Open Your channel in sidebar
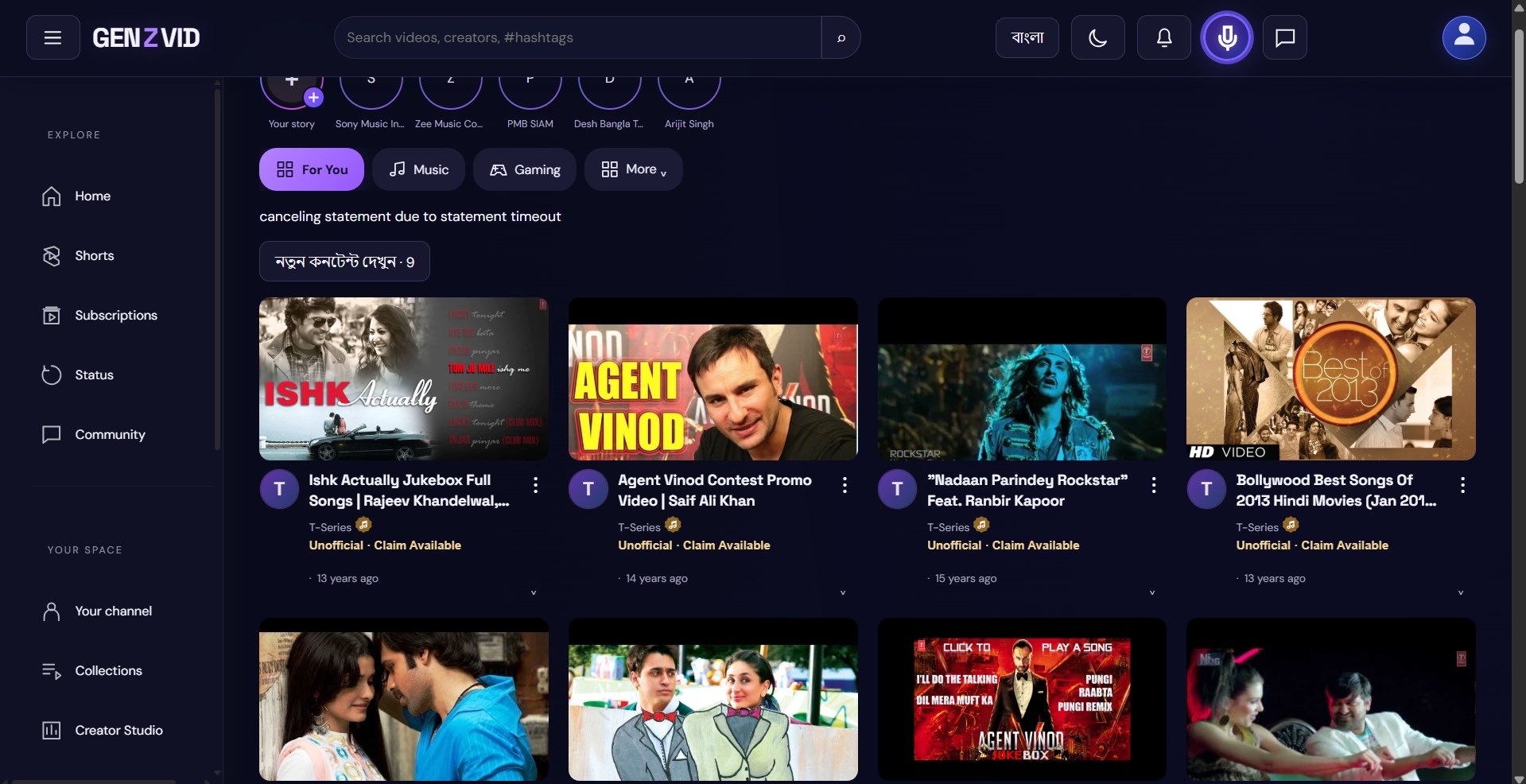 122,611
